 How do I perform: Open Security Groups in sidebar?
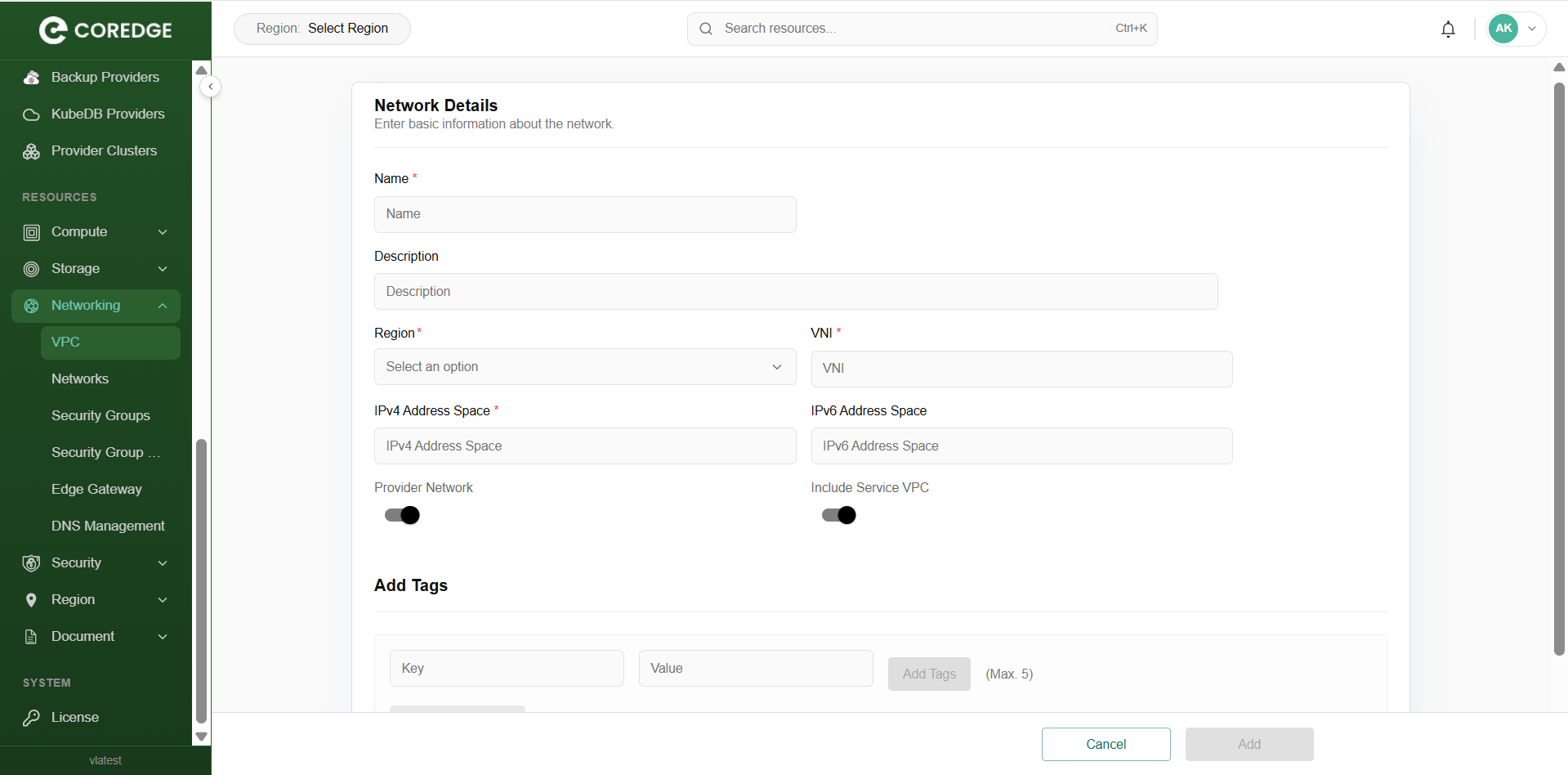(x=101, y=416)
